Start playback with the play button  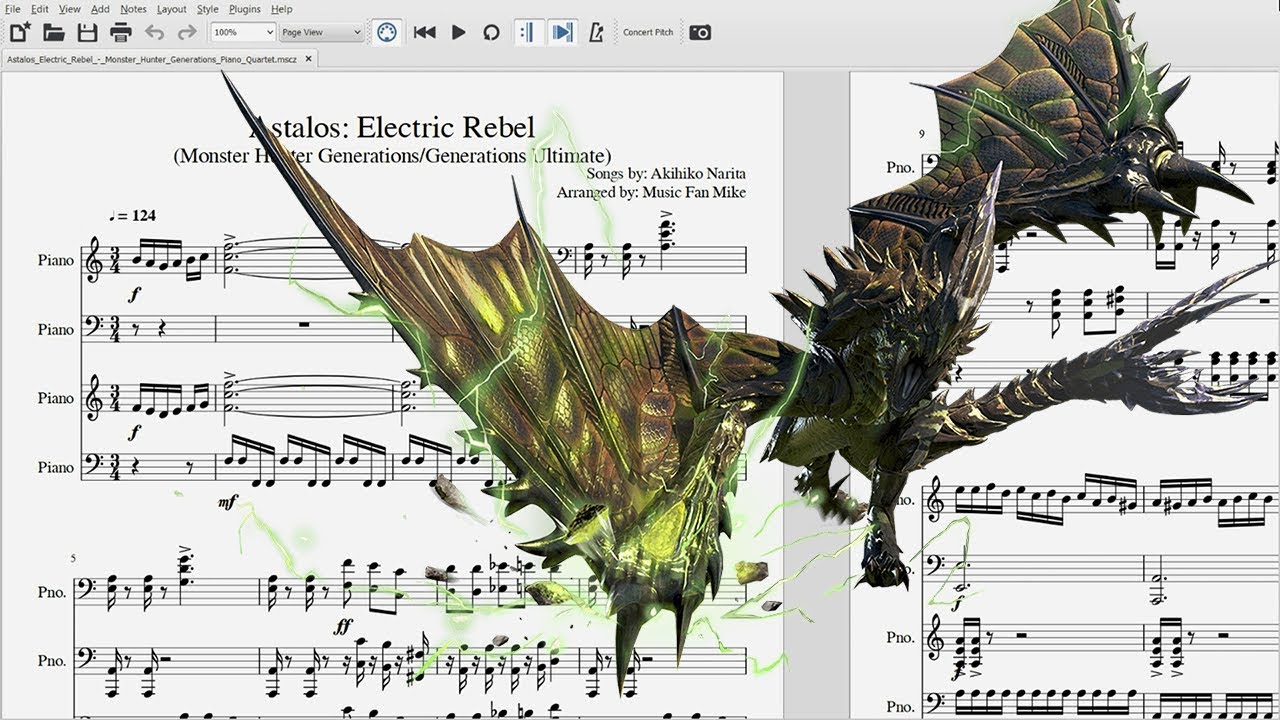[x=458, y=32]
